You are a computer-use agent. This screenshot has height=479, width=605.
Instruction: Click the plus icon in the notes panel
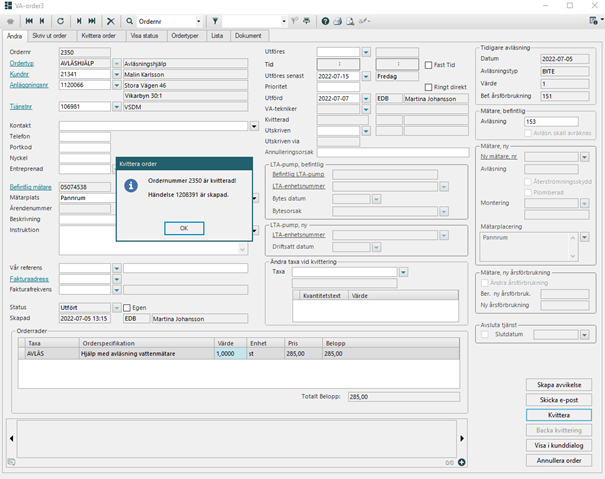coord(461,462)
